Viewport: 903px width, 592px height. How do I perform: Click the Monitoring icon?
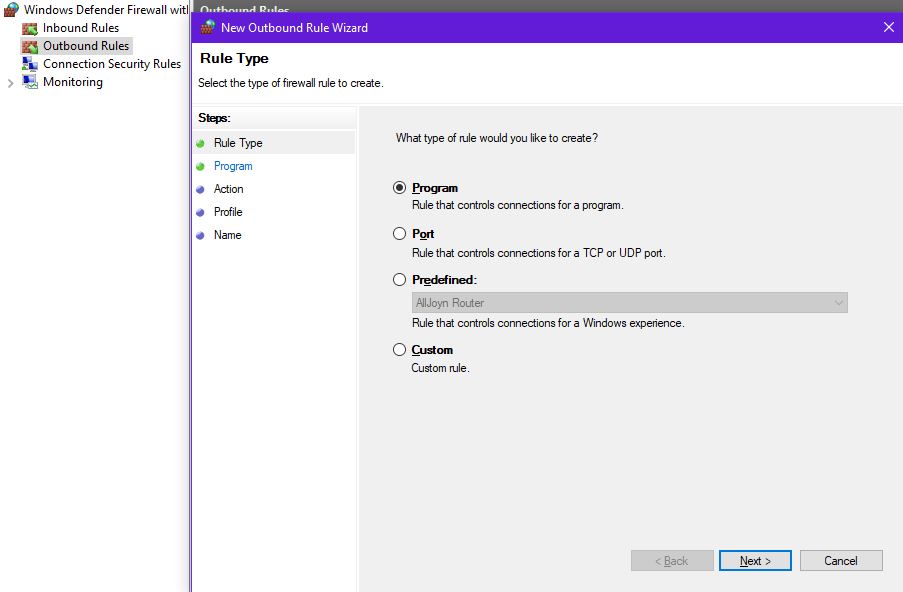tap(30, 82)
